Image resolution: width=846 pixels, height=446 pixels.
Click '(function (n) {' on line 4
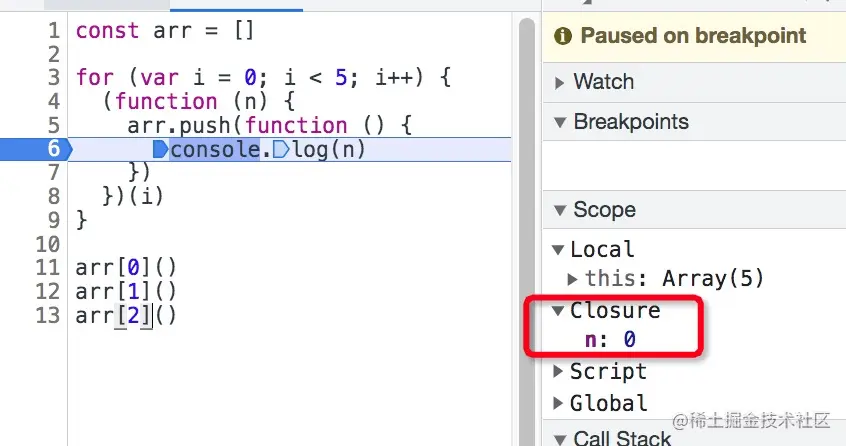point(198,101)
